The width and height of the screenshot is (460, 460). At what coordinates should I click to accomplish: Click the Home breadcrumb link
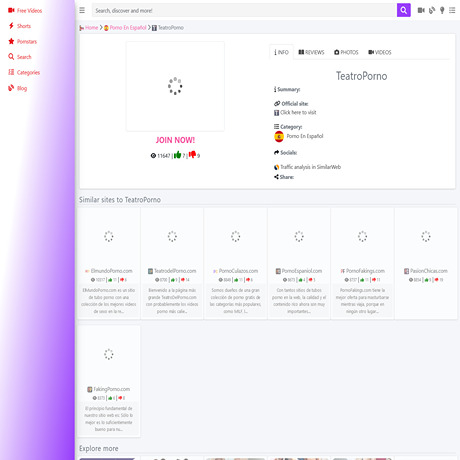(x=91, y=28)
